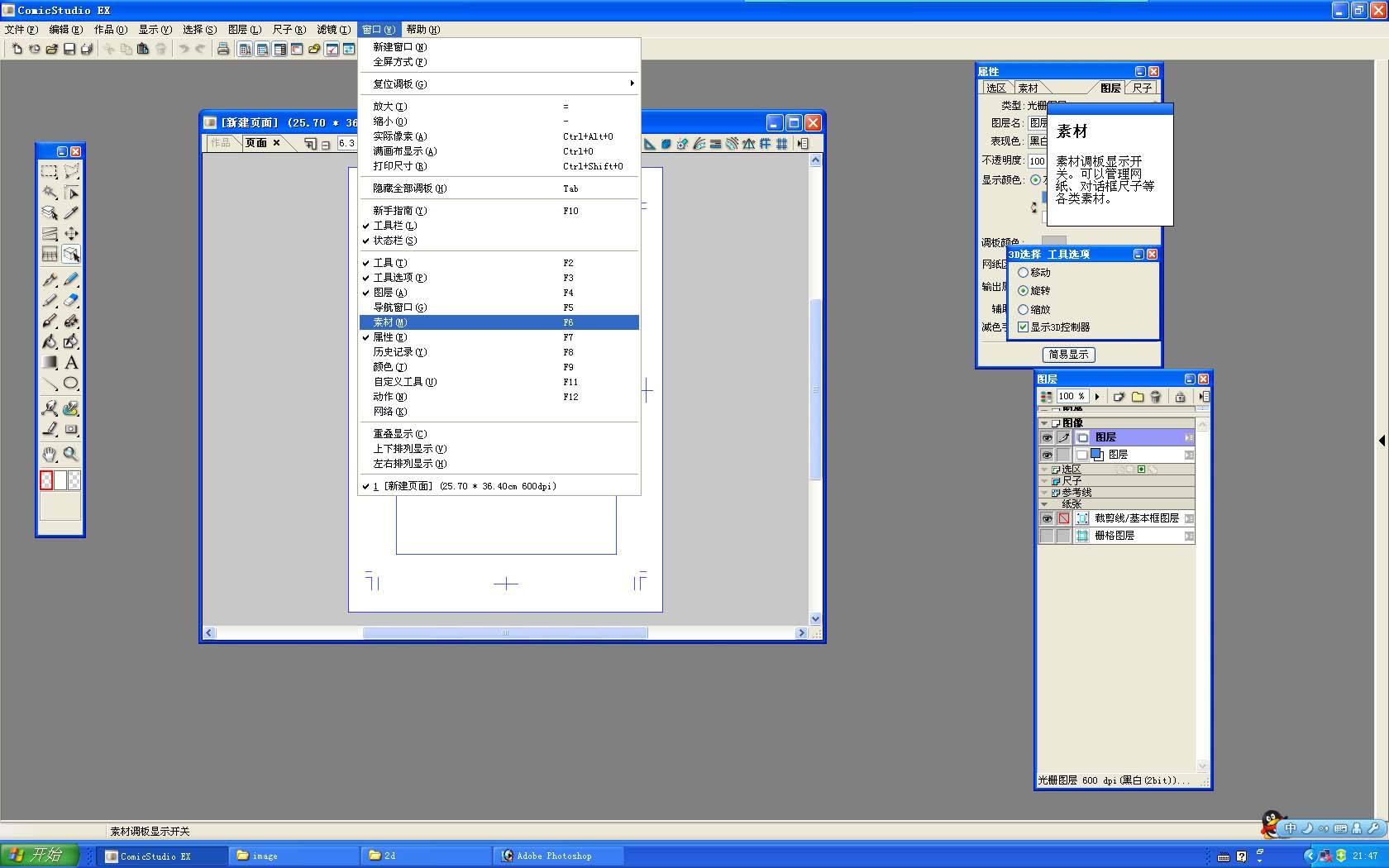
Task: Select the Eraser tool
Action: (71, 301)
